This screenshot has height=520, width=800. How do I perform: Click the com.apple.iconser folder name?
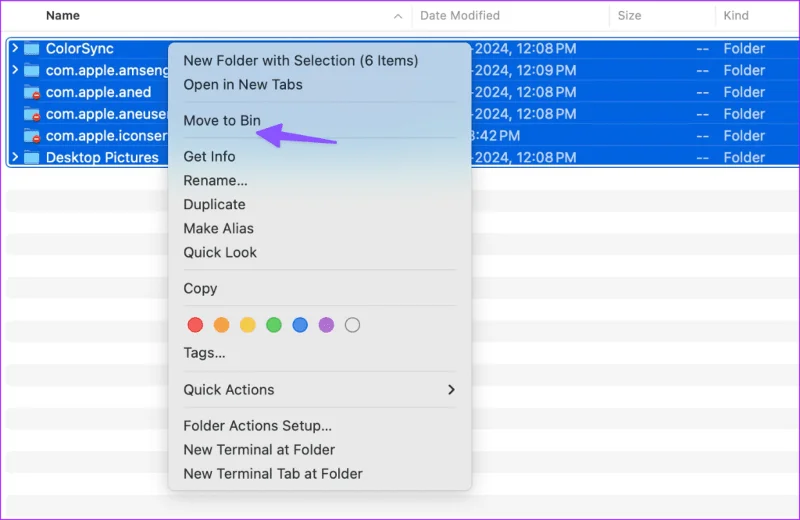(107, 136)
